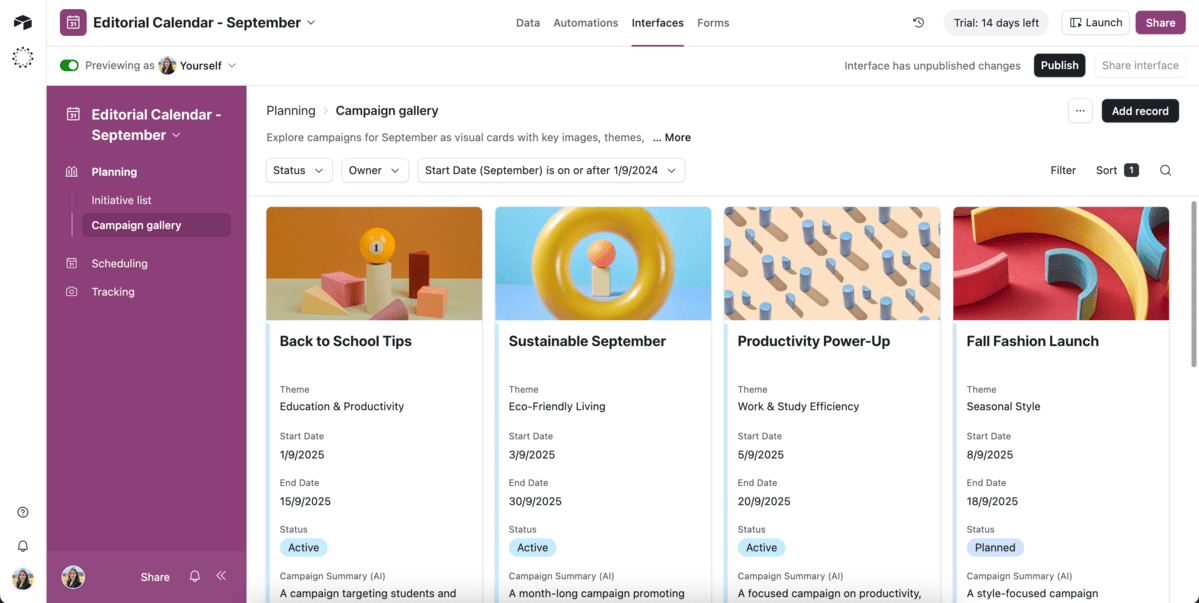1199x603 pixels.
Task: Open the Start Date filter dropdown
Action: [551, 171]
